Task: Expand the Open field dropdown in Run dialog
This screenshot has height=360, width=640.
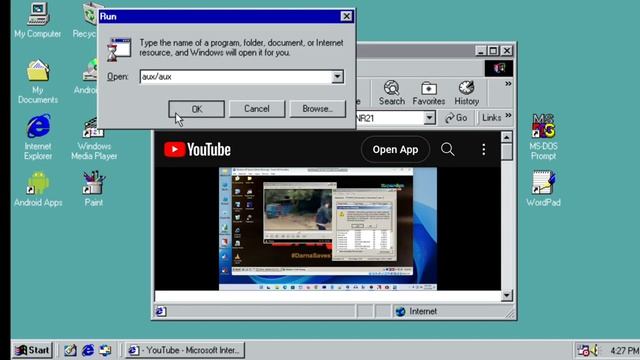Action: [337, 77]
